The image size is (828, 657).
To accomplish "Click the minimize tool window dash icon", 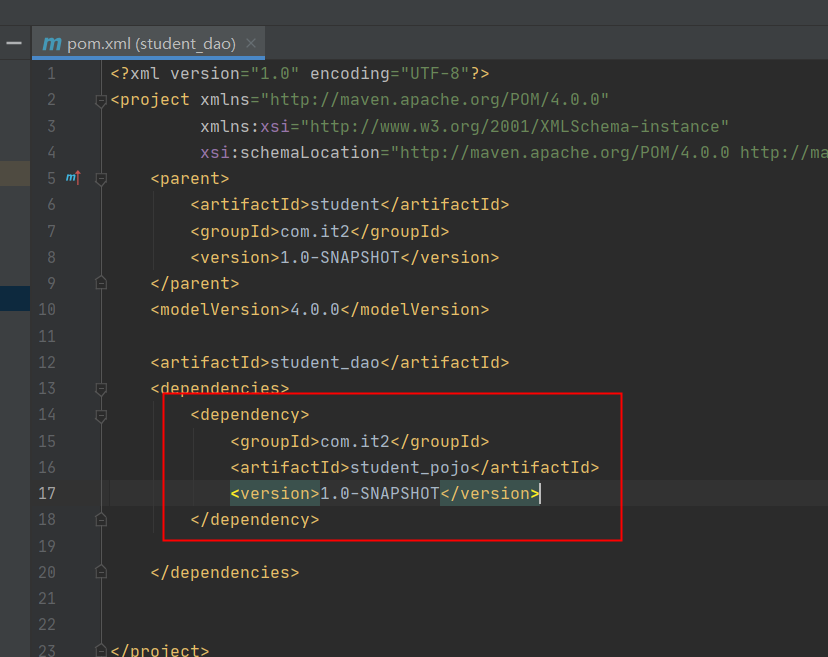I will (14, 43).
